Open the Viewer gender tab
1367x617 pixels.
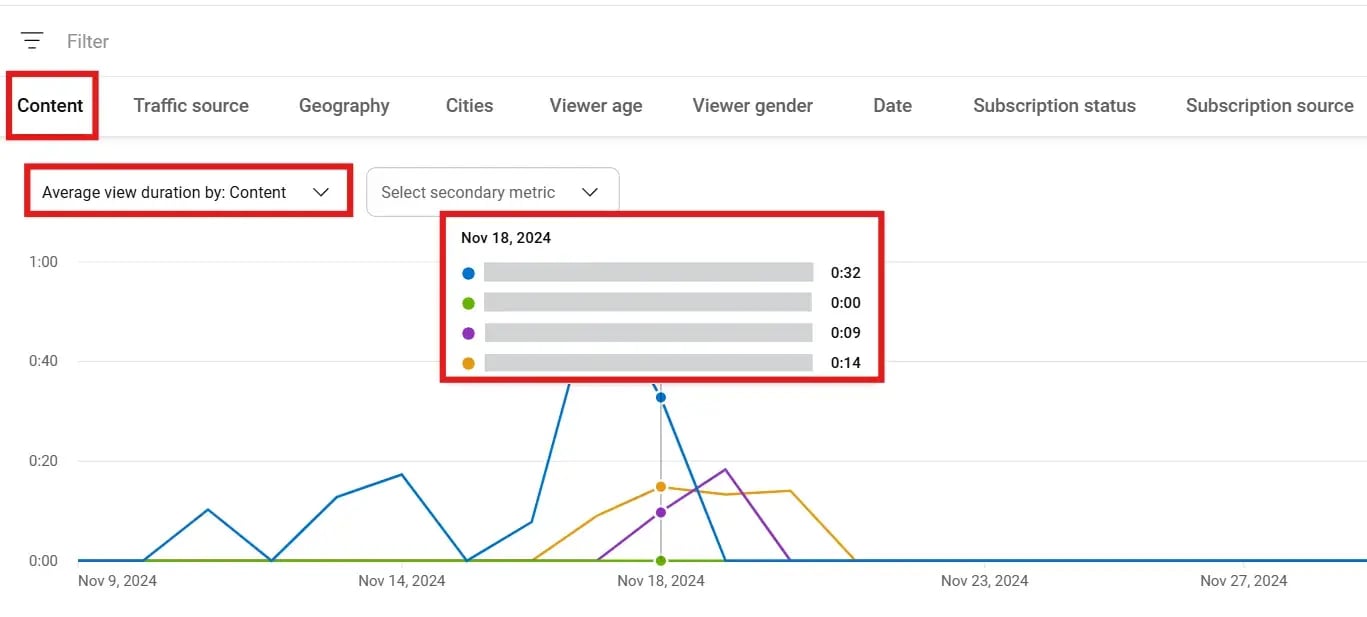tap(752, 106)
